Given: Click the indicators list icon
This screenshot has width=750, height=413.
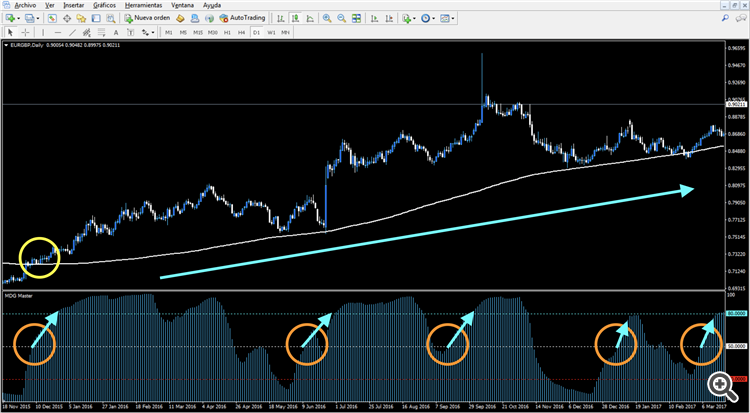Looking at the screenshot, I should (x=407, y=18).
